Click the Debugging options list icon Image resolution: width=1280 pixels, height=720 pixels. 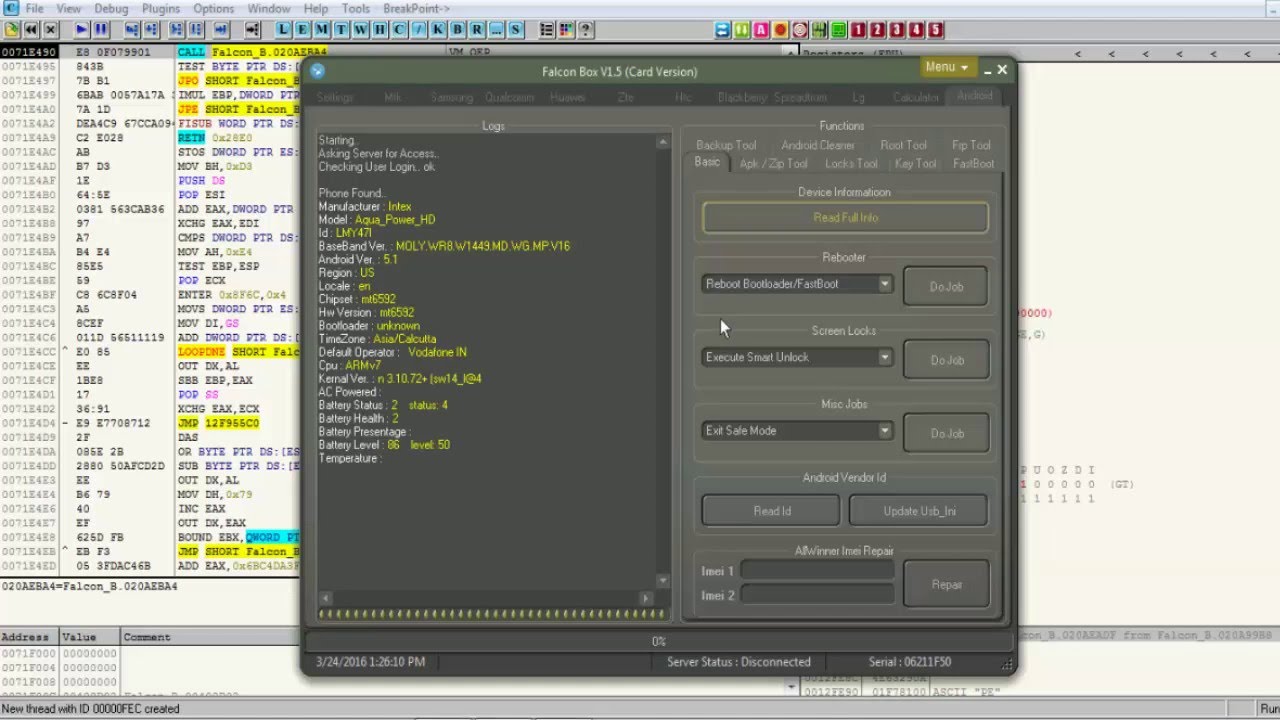coord(547,29)
